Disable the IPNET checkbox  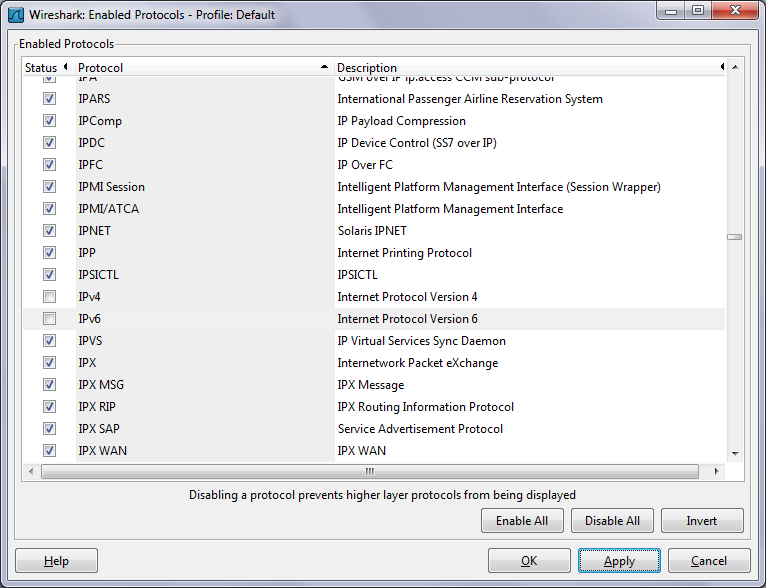(49, 231)
